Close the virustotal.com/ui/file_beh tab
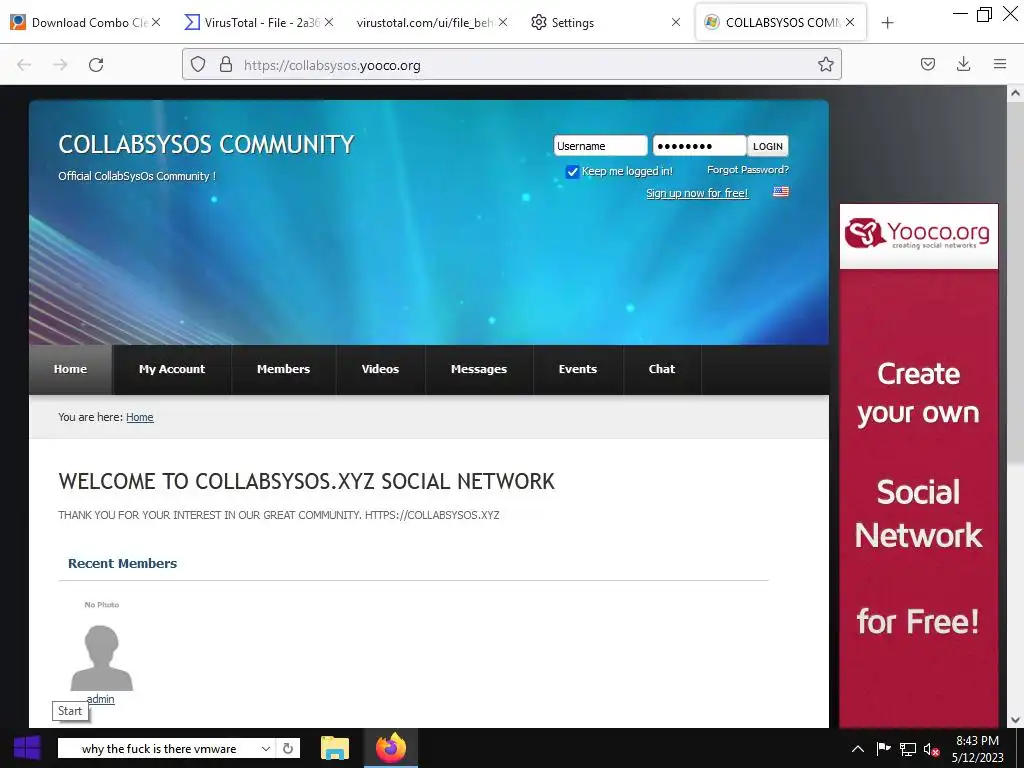Screen dimensions: 1024x768 (503, 22)
